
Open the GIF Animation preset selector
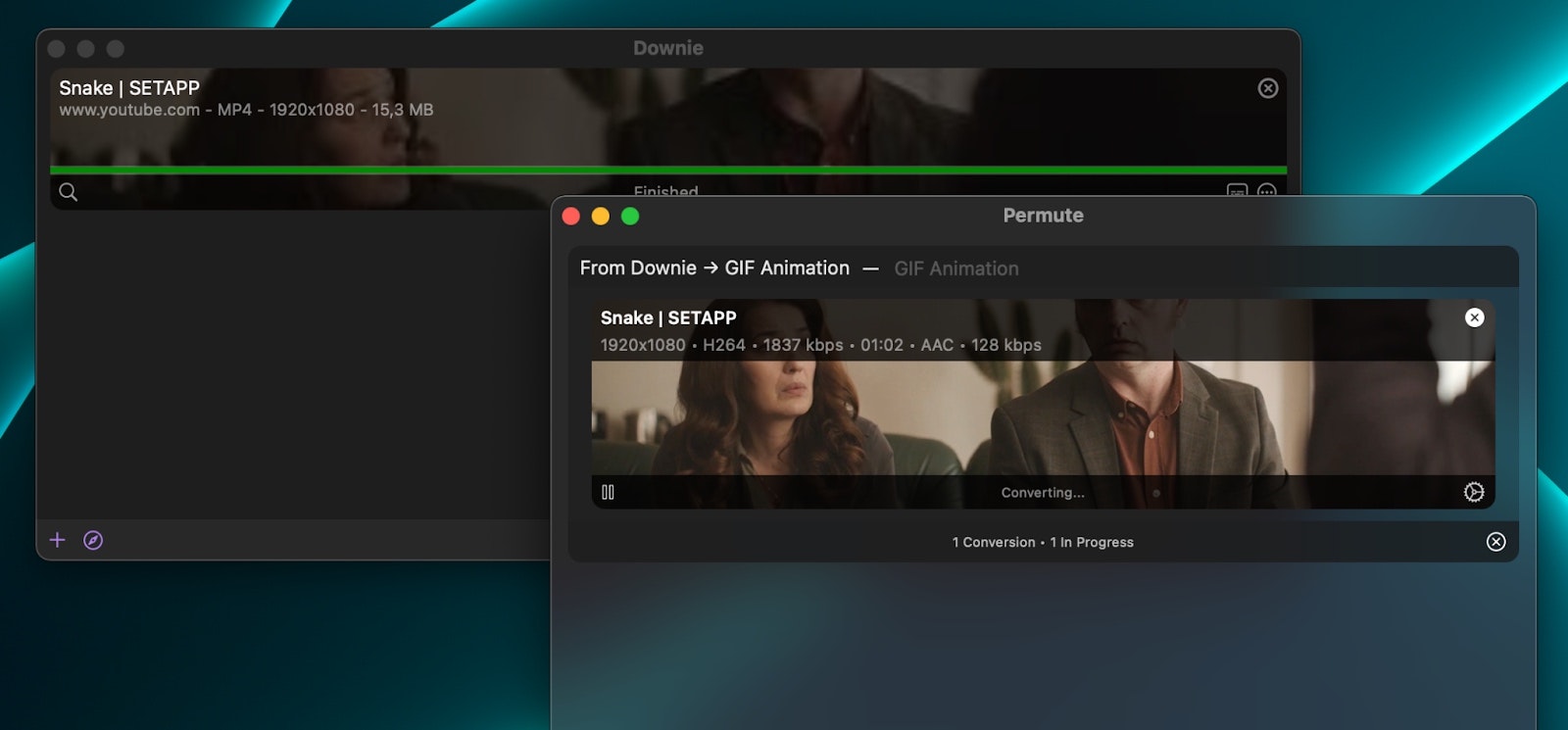(x=956, y=268)
